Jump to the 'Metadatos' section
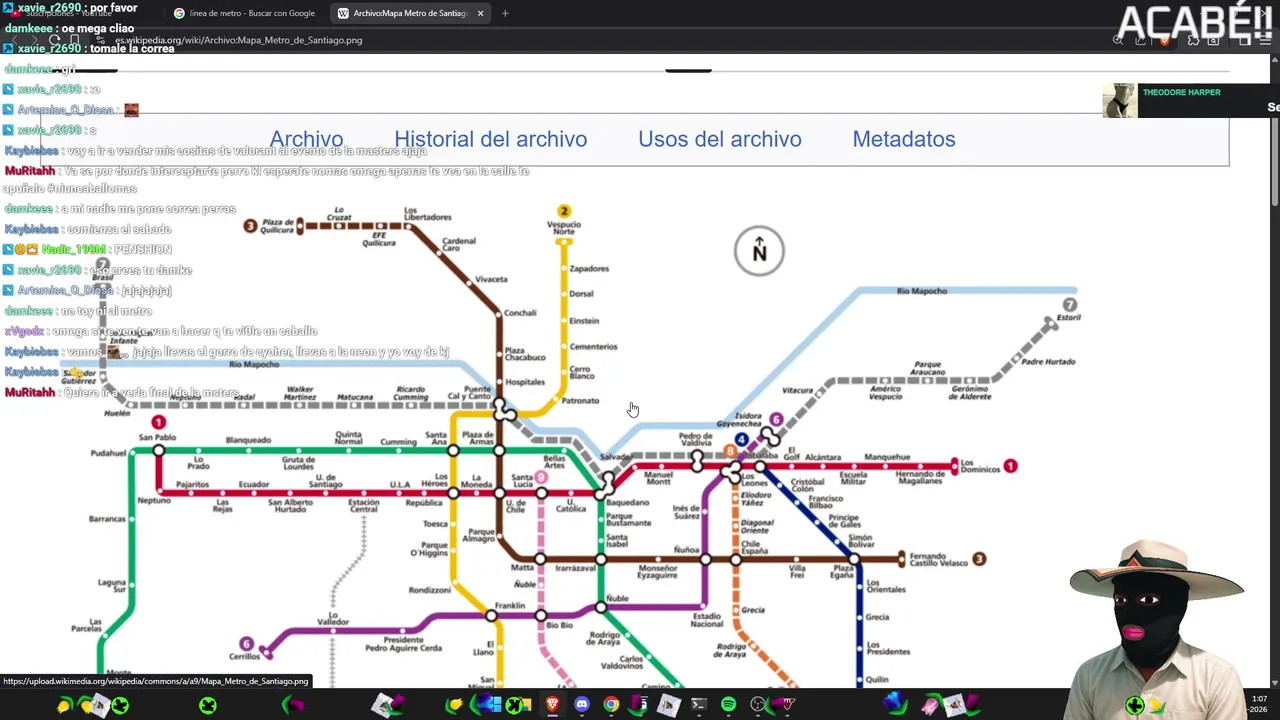The height and width of the screenshot is (720, 1280). click(x=904, y=139)
